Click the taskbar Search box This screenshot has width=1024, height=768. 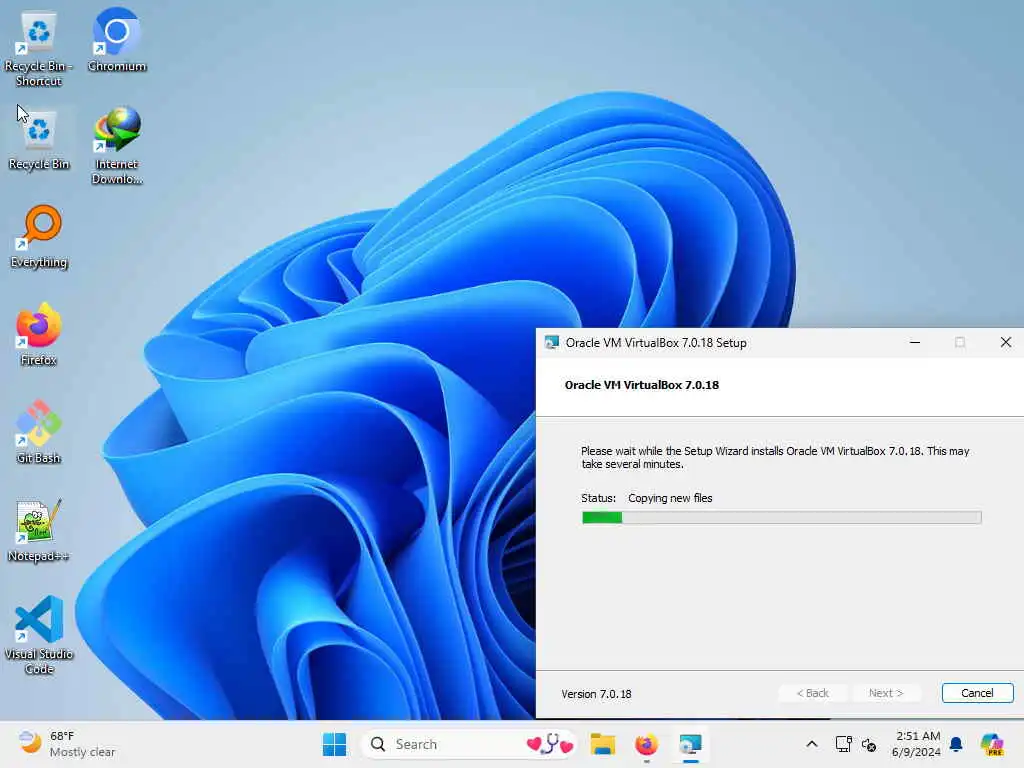point(468,744)
